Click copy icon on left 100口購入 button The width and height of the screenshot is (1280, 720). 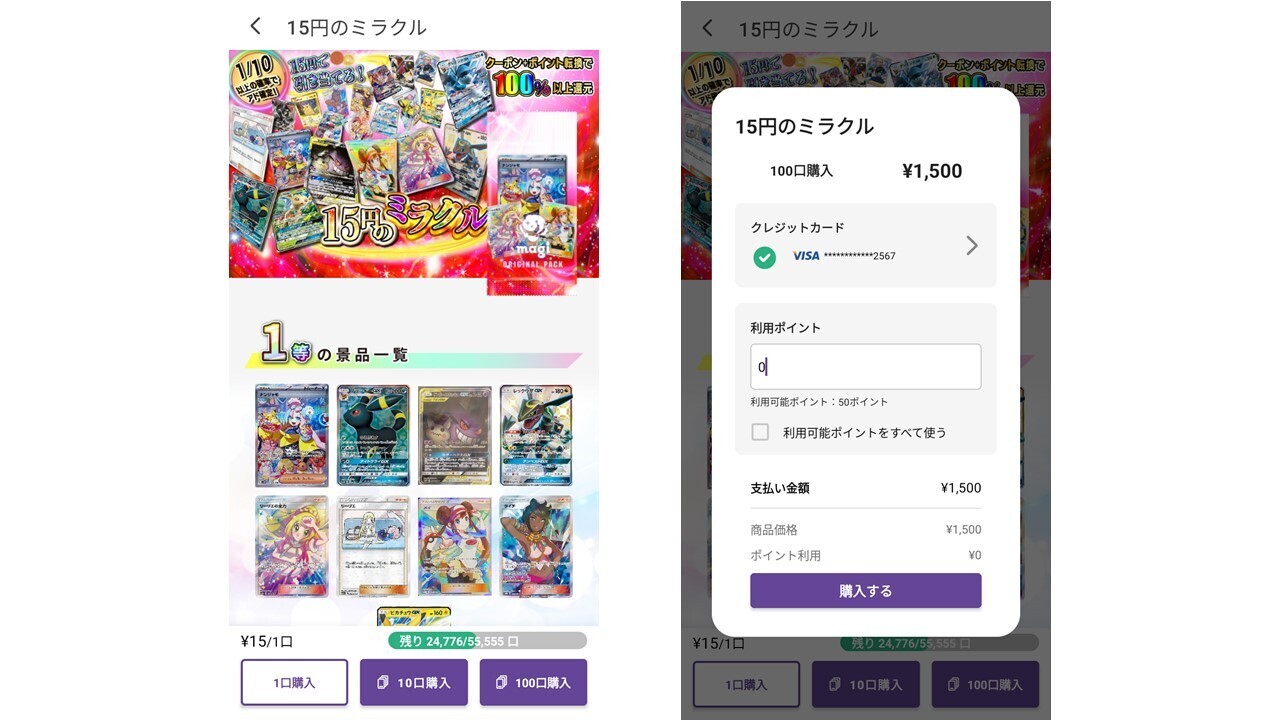[502, 683]
